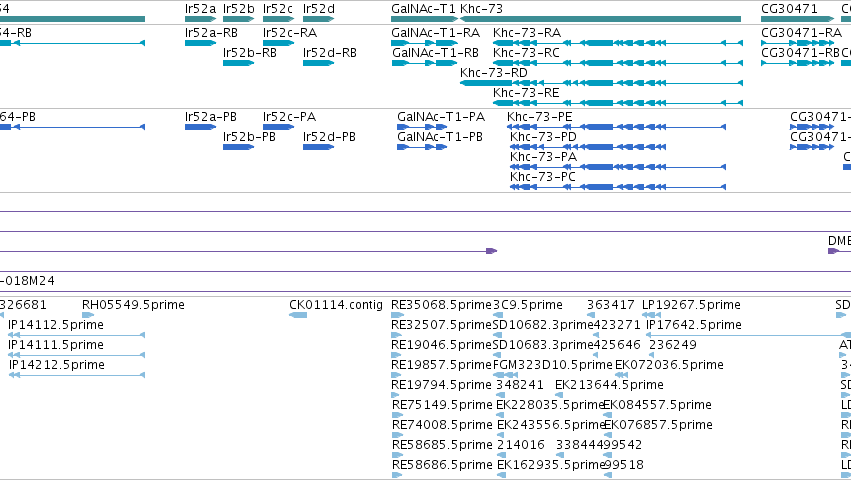Screen dimensions: 851x480
Task: Open the GalNAc-T1 gene label
Action: pyautogui.click(x=423, y=9)
